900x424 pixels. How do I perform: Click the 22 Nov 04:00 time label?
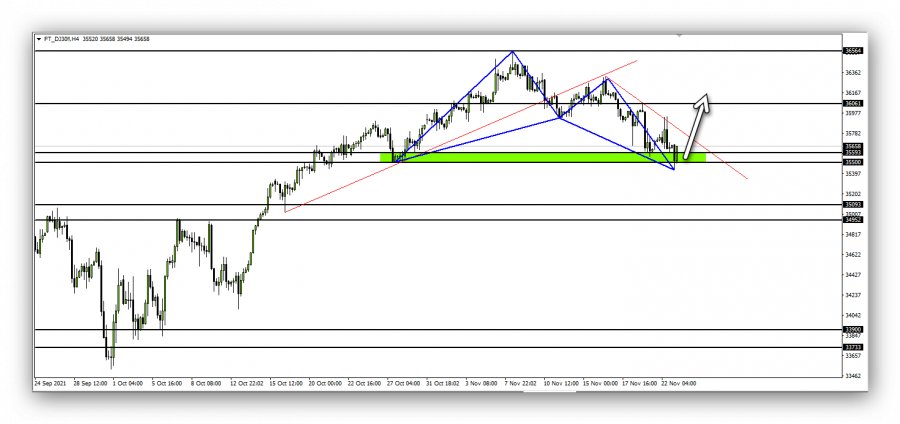click(x=680, y=382)
